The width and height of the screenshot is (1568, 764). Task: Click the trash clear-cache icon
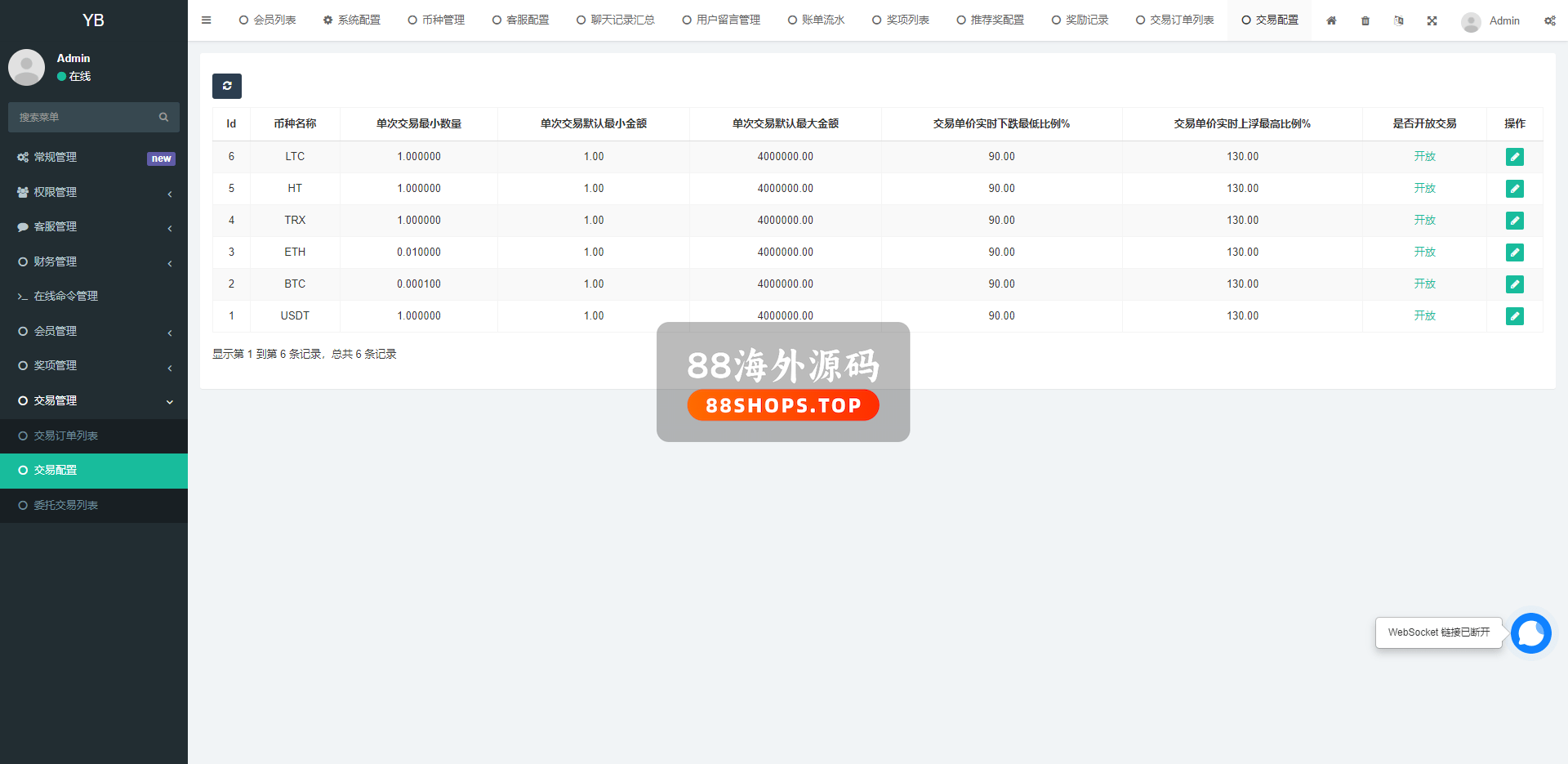(1365, 20)
